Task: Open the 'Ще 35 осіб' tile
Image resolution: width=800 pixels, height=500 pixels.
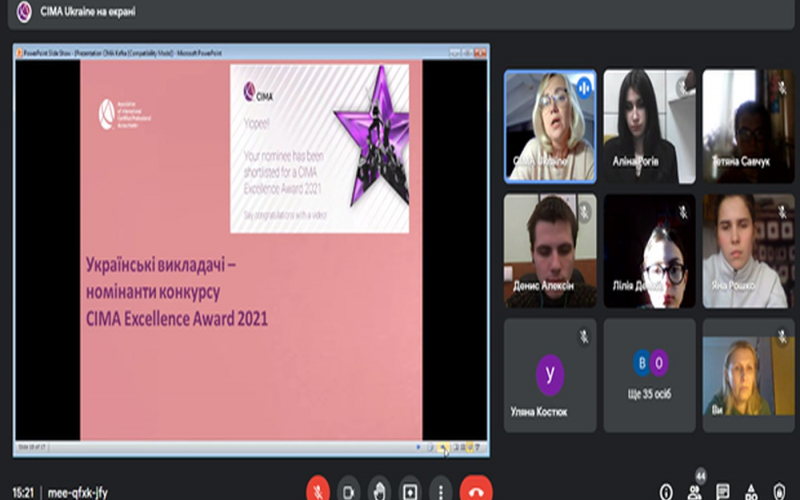Action: [649, 376]
